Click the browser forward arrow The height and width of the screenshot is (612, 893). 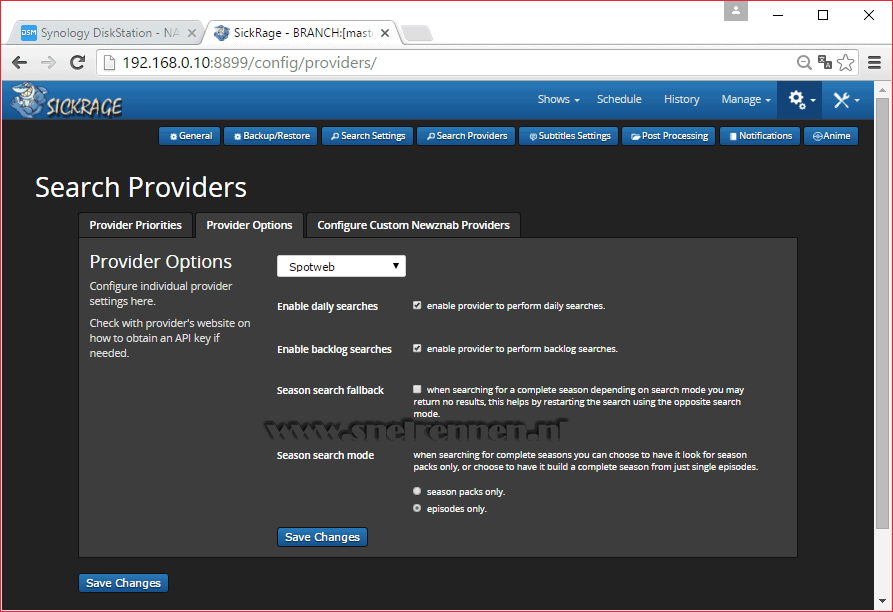tap(48, 63)
